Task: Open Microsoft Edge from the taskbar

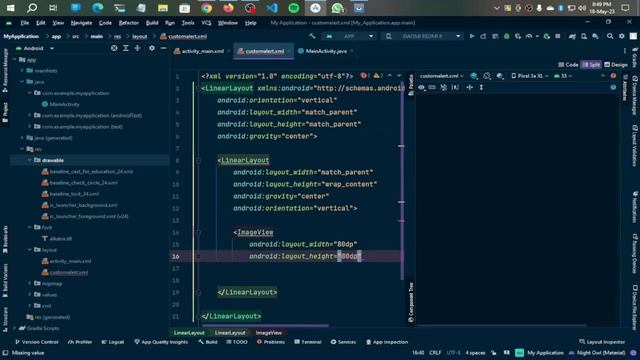Action: tap(98, 8)
